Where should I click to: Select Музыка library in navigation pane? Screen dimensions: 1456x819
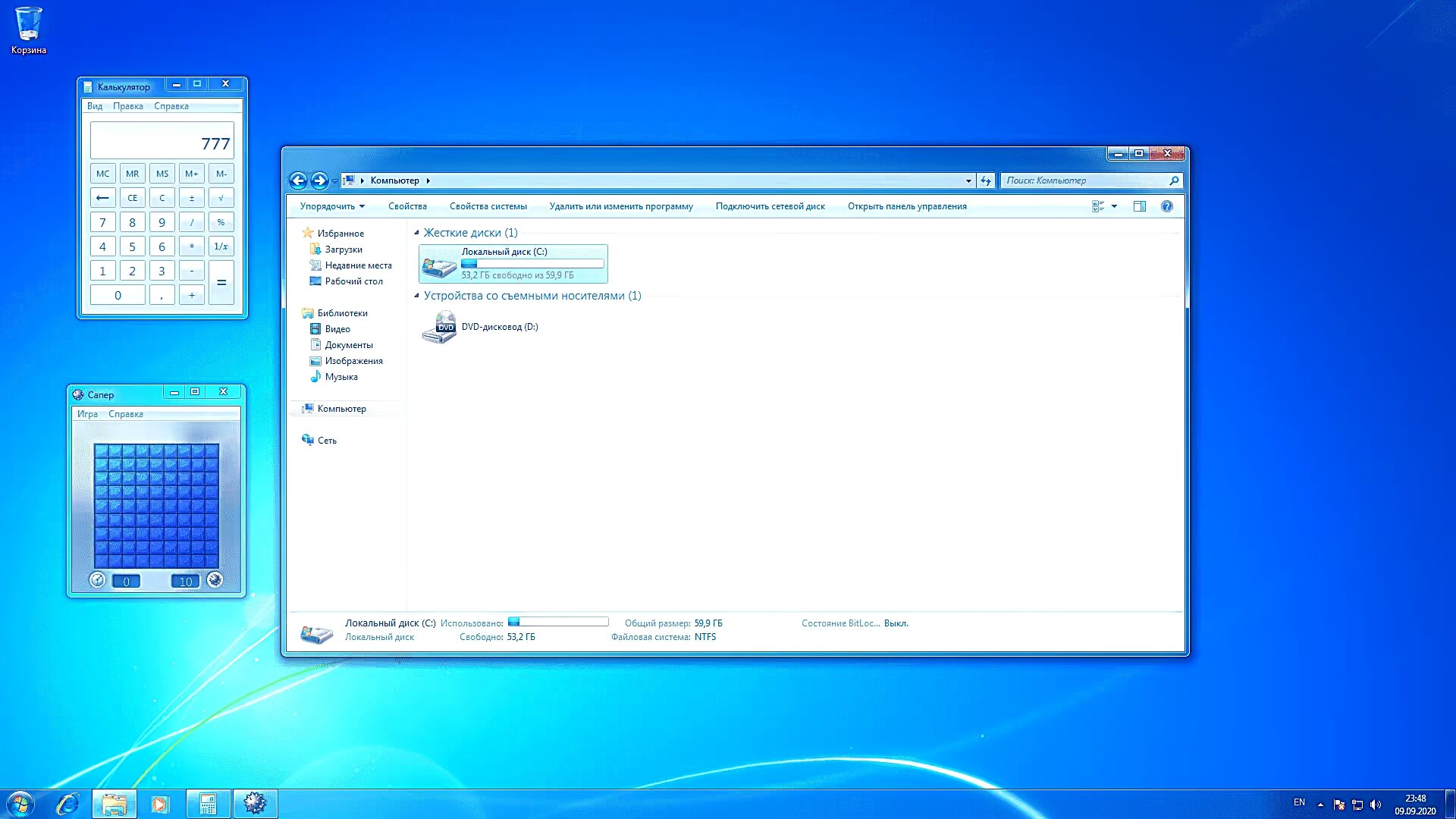point(341,377)
